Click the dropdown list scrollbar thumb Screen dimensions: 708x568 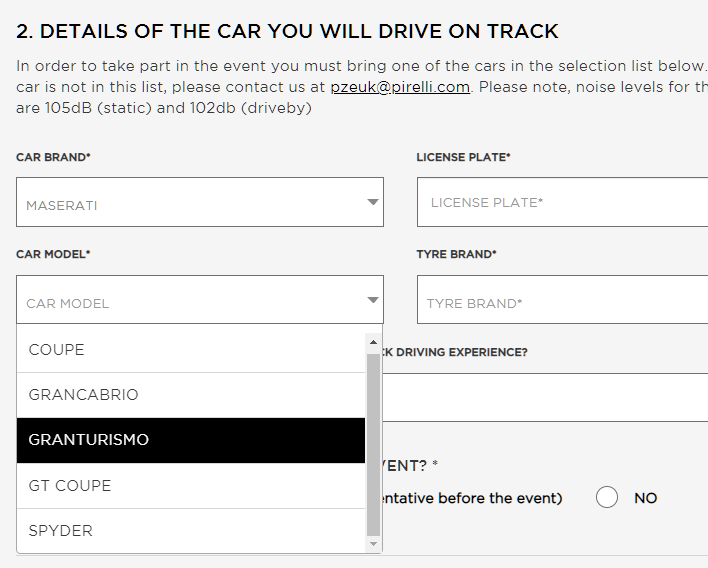coord(373,445)
